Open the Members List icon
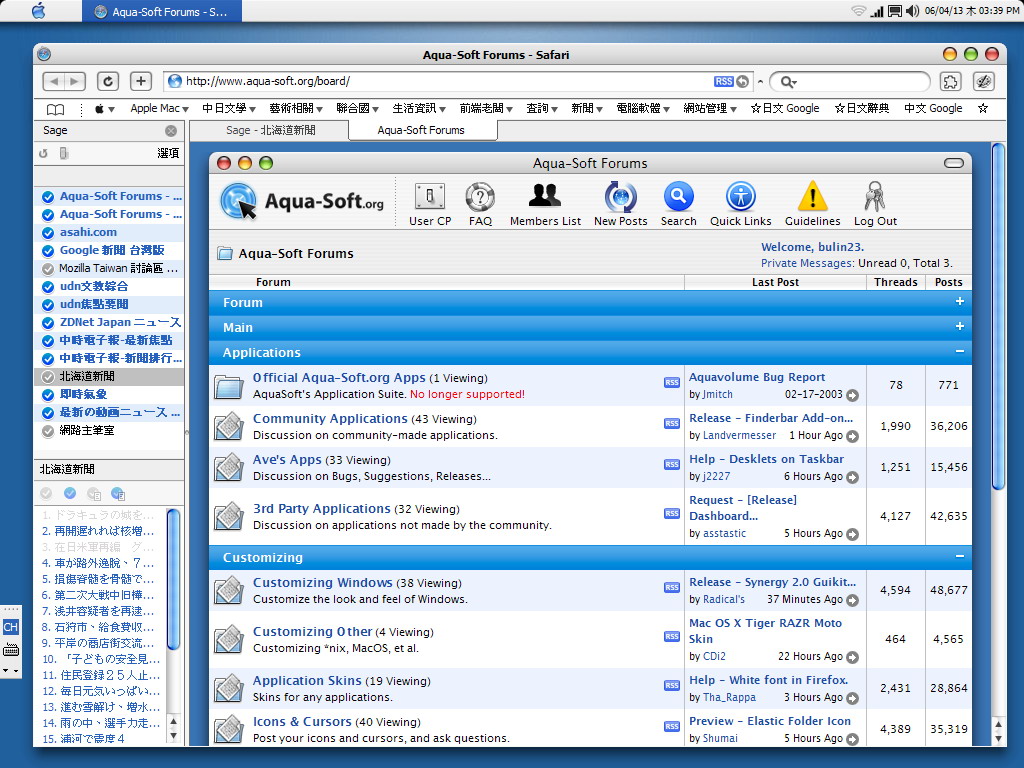 [545, 195]
